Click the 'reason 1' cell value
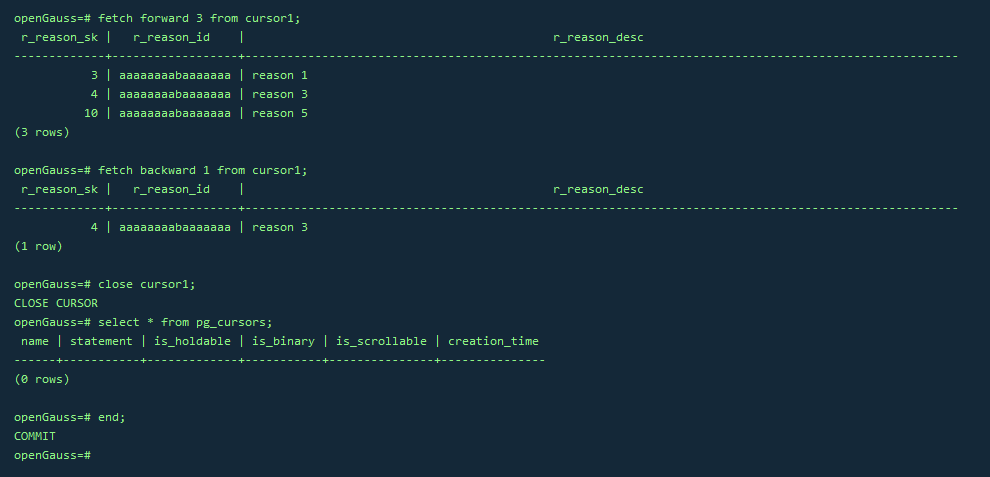The width and height of the screenshot is (990, 477). [280, 75]
